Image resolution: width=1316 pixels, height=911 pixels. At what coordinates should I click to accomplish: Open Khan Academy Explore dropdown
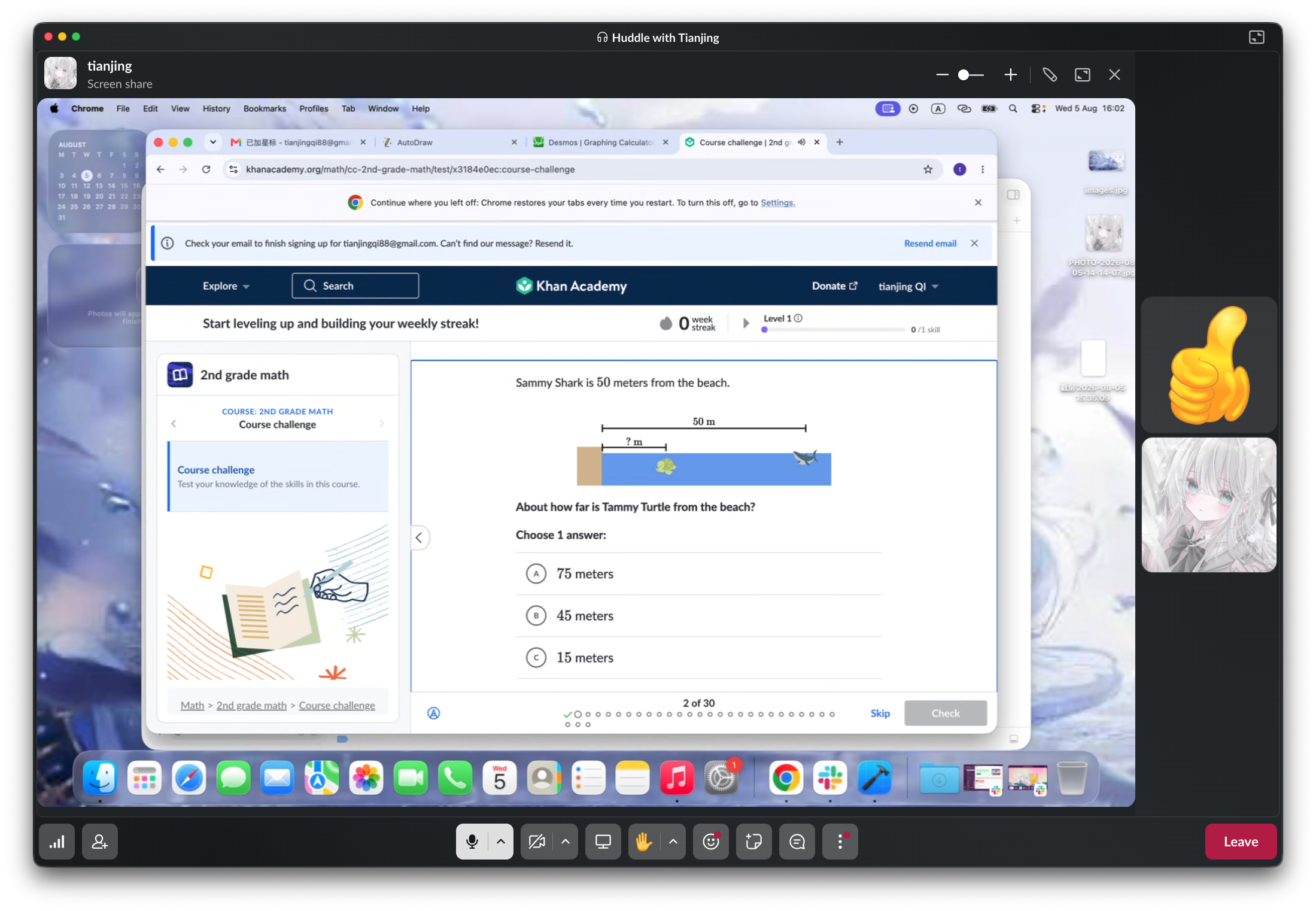click(226, 286)
